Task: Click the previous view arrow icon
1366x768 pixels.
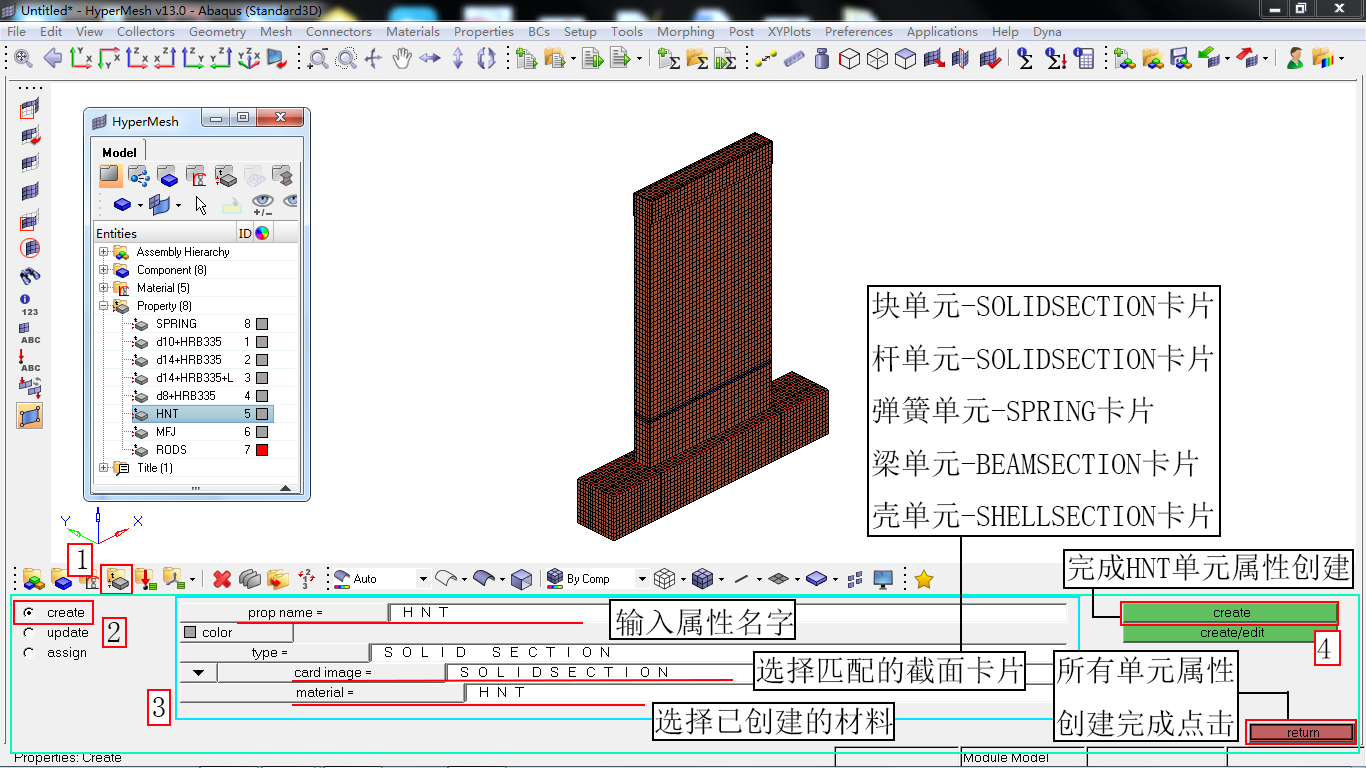Action: (53, 59)
